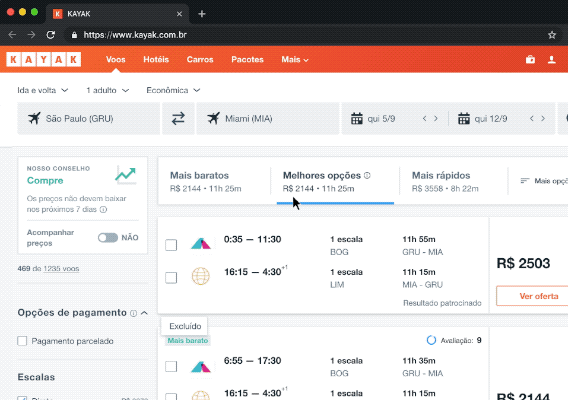
Task: Click the Miami (MIA) destination field
Action: coord(268,118)
